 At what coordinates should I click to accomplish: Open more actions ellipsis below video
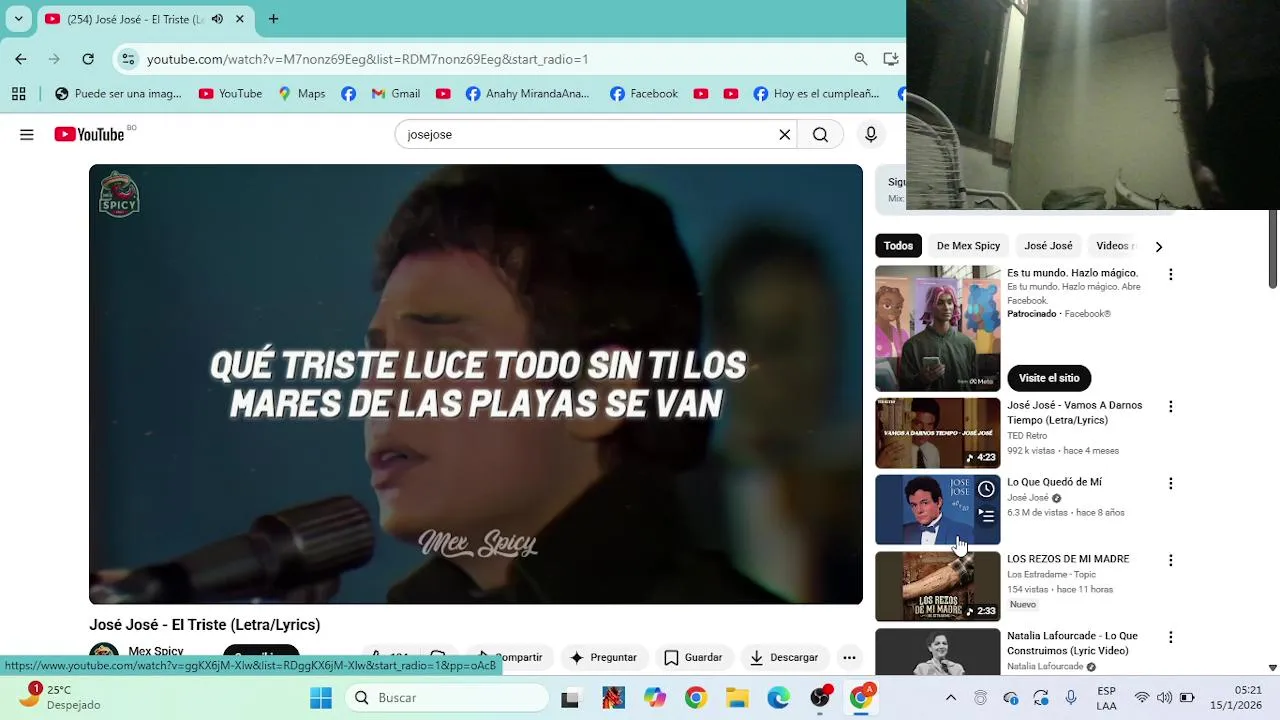(x=849, y=657)
